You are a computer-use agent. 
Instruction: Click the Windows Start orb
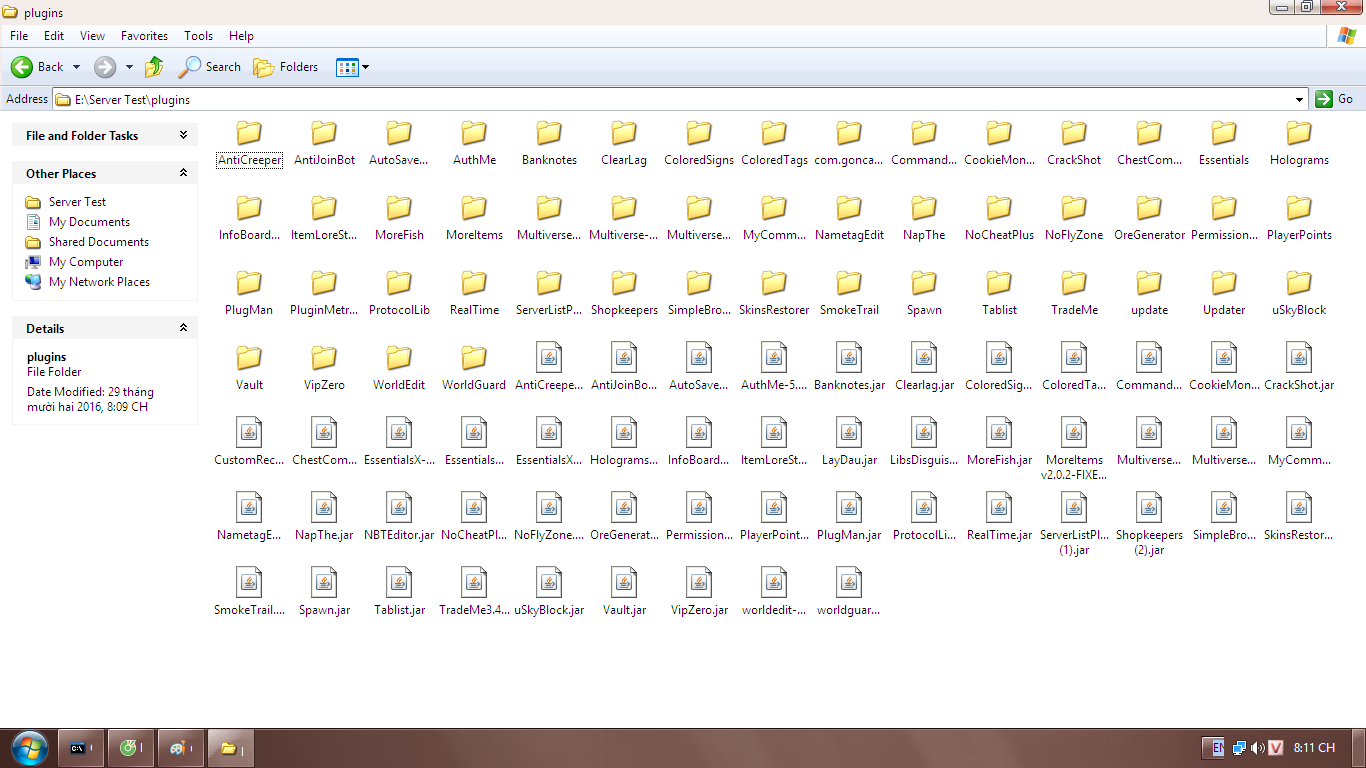(x=28, y=747)
